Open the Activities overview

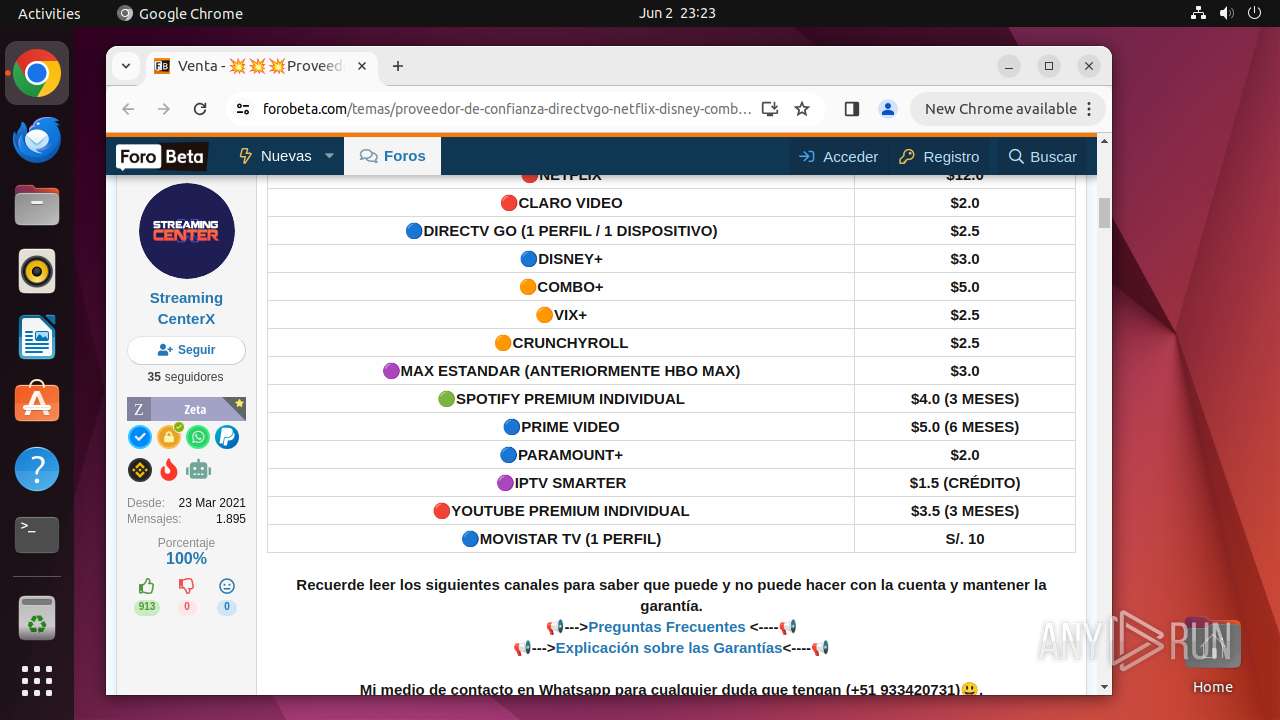point(49,14)
